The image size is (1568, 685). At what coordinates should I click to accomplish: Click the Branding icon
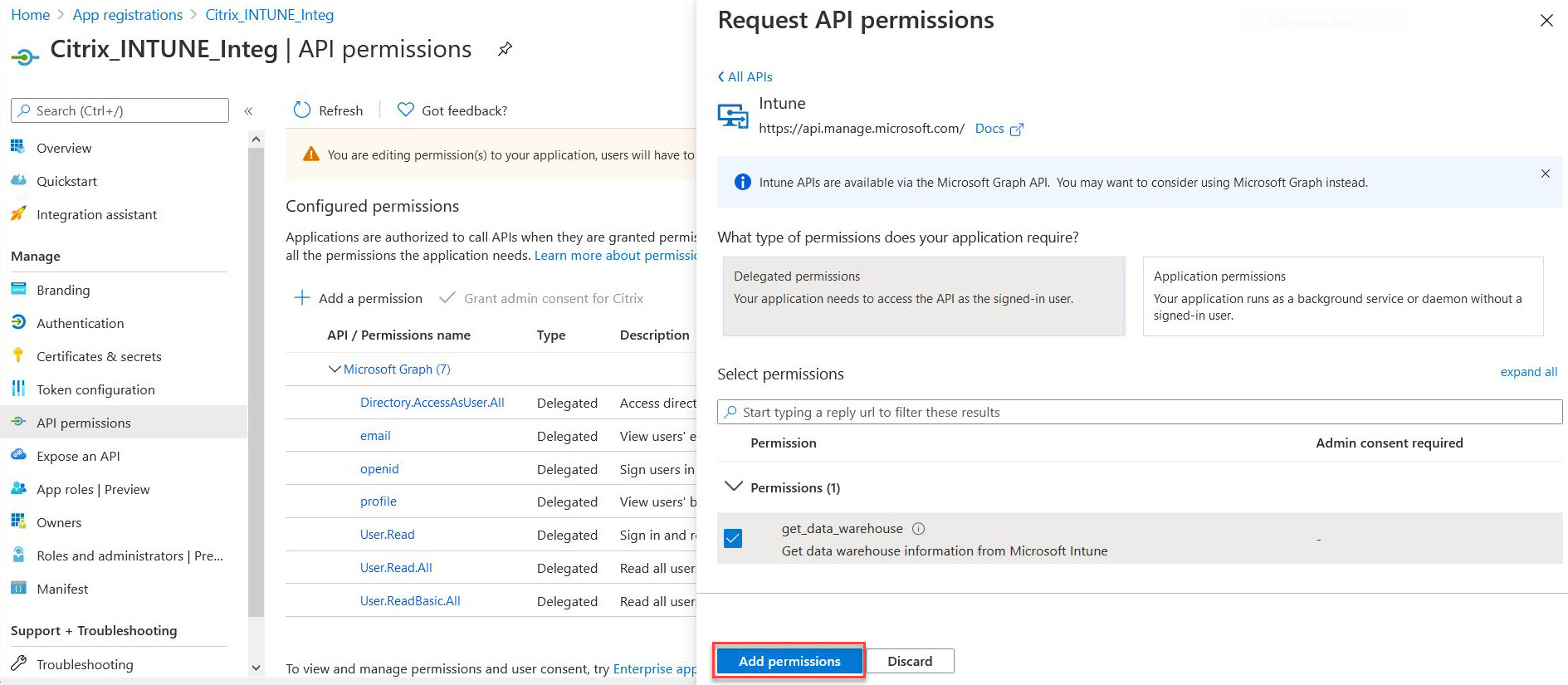click(17, 289)
